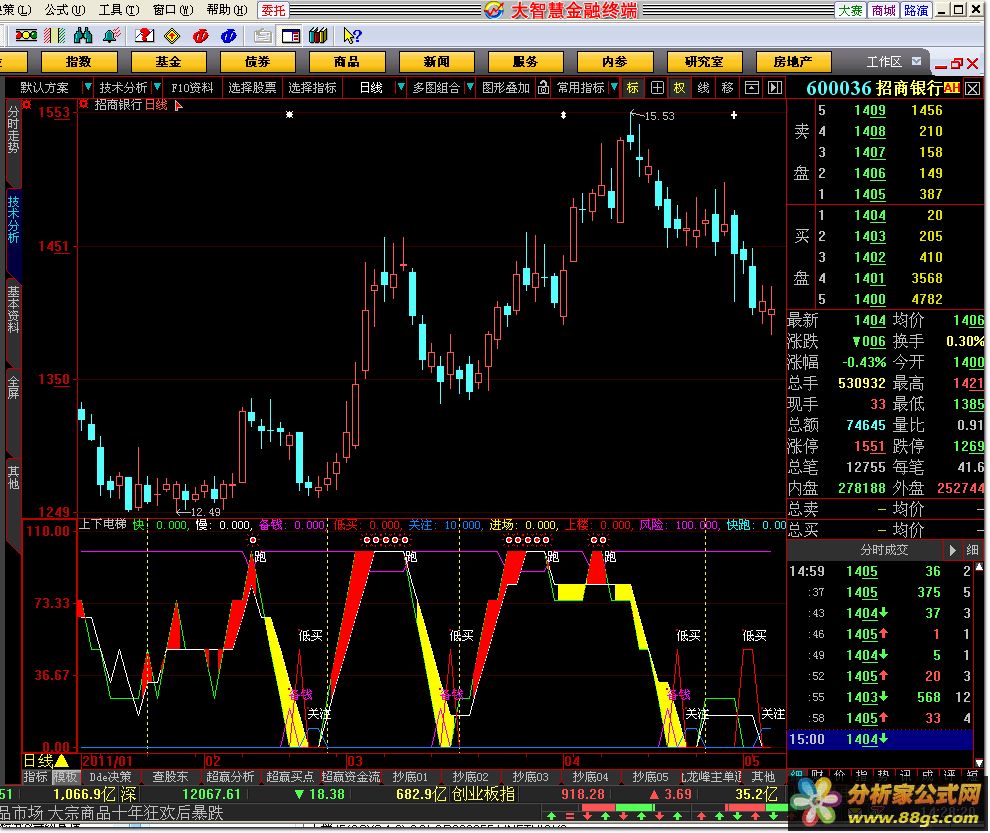Click the blue circular info icon
Image resolution: width=990 pixels, height=833 pixels.
229,36
